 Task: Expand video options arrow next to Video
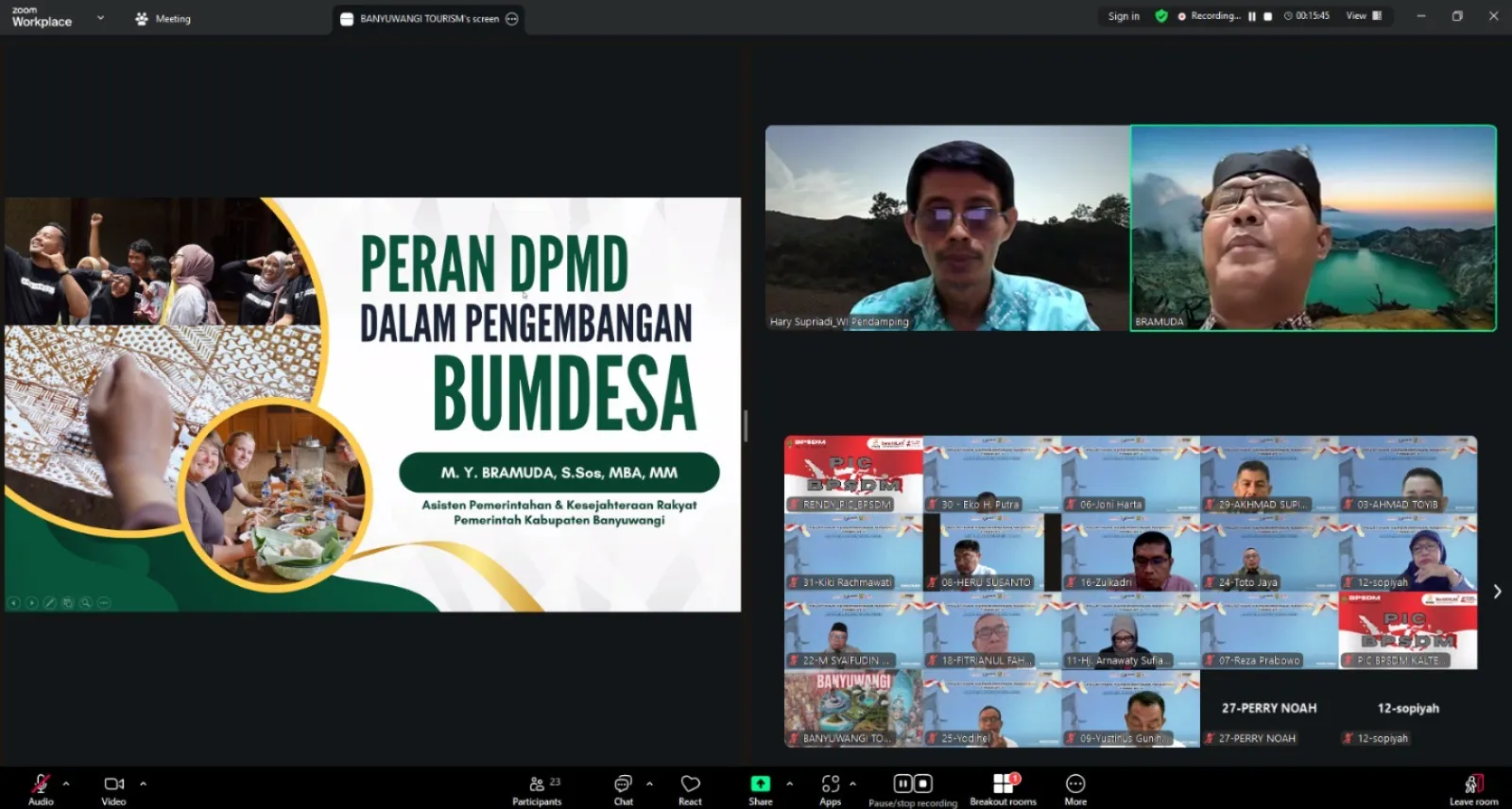click(143, 783)
